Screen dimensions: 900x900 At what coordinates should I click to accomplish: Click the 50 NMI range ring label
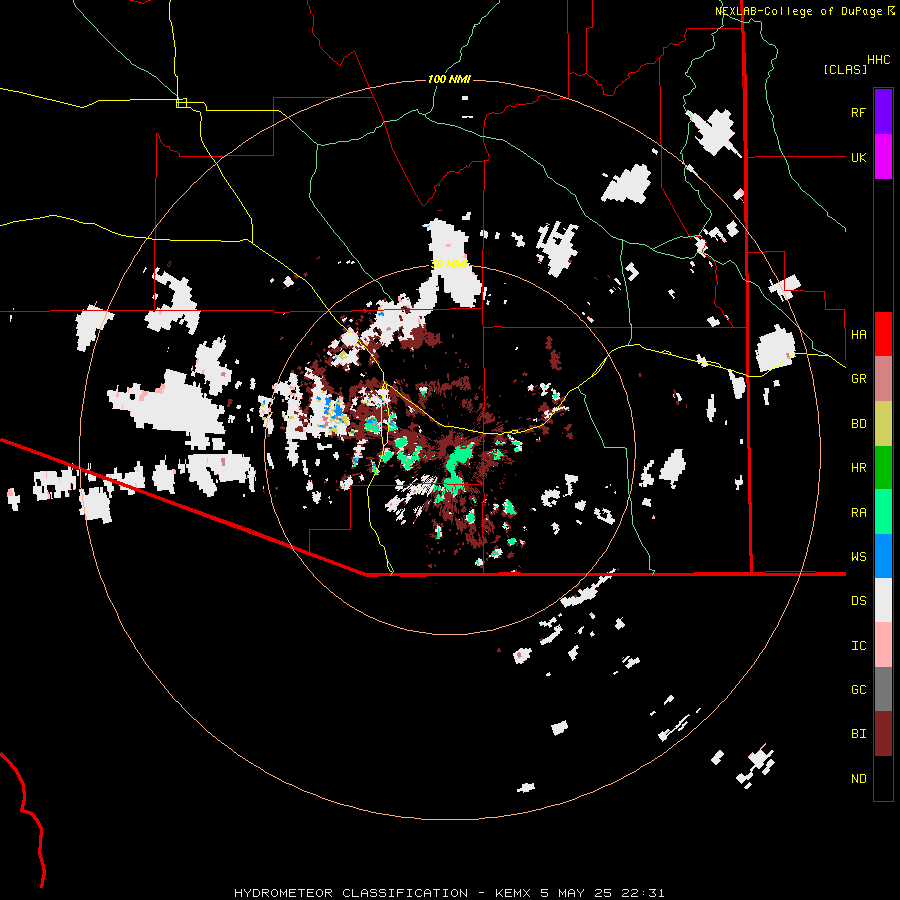coord(449,264)
